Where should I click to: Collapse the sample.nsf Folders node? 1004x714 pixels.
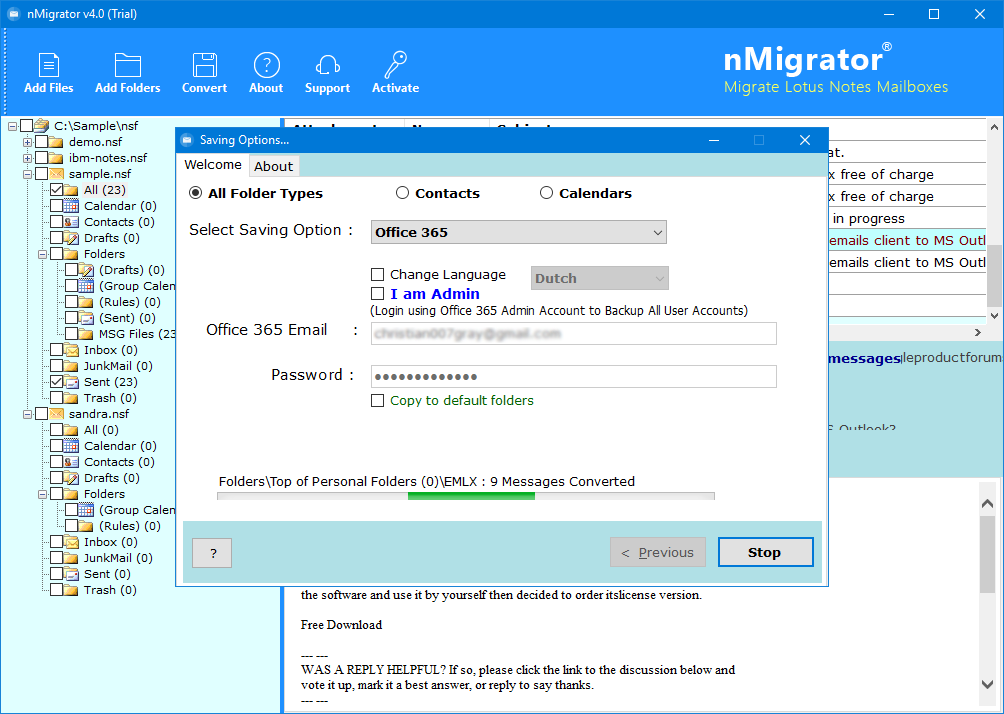pos(42,254)
